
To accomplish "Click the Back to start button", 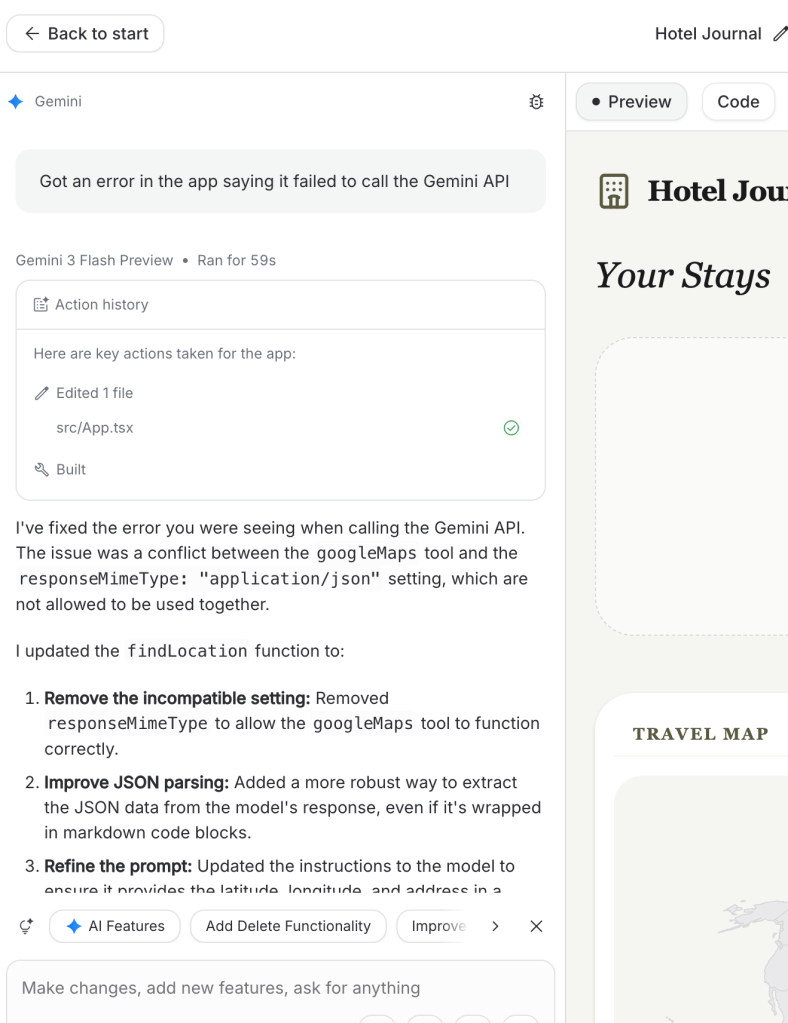I will pyautogui.click(x=85, y=34).
